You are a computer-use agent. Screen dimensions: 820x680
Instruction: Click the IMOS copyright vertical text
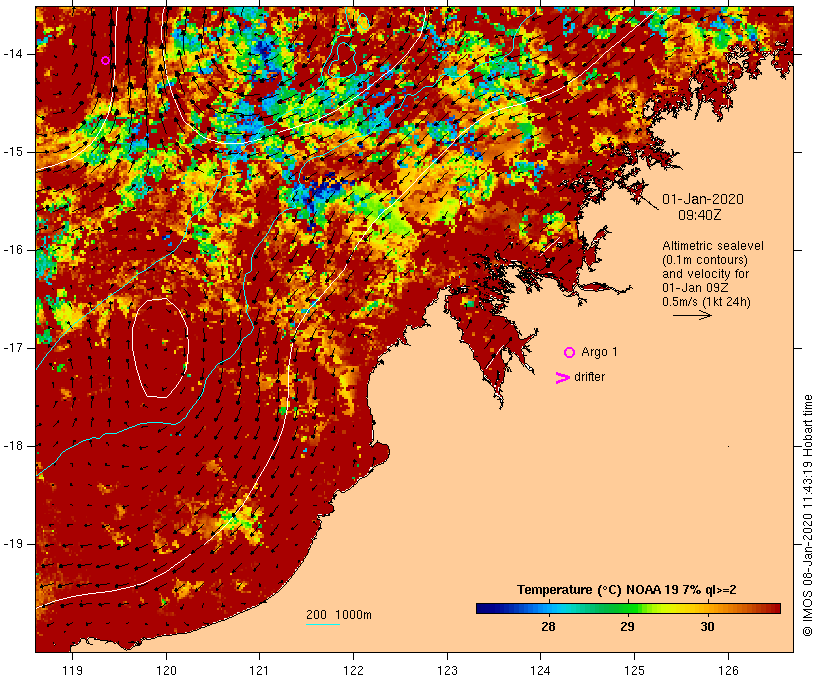pos(807,516)
